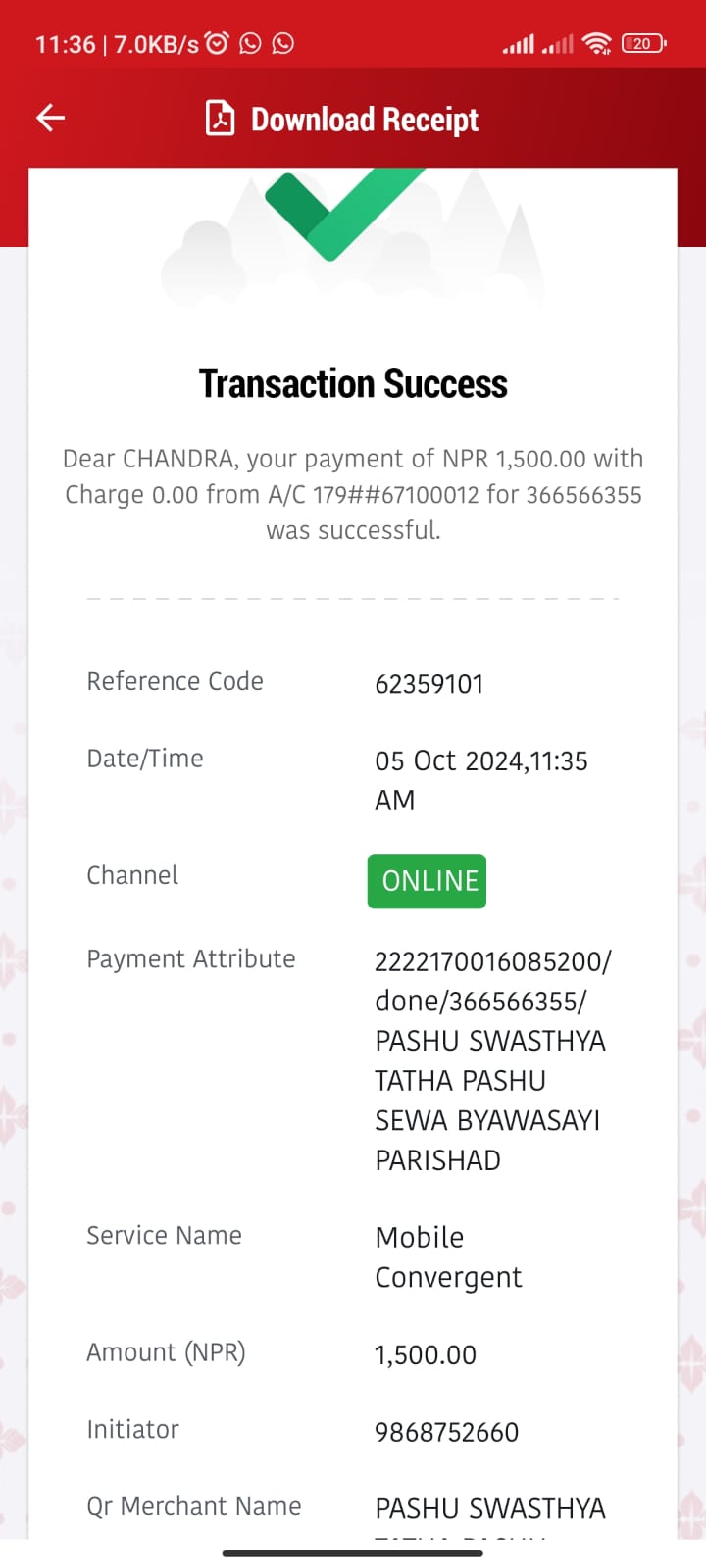Tap the first WhatsApp notification icon

(250, 43)
